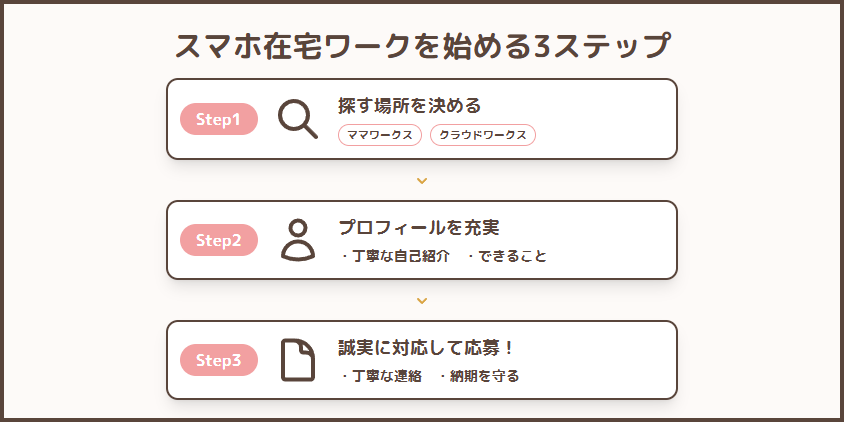Image resolution: width=844 pixels, height=422 pixels.
Task: Click the heading プロフィールを充実
Action: [419, 227]
